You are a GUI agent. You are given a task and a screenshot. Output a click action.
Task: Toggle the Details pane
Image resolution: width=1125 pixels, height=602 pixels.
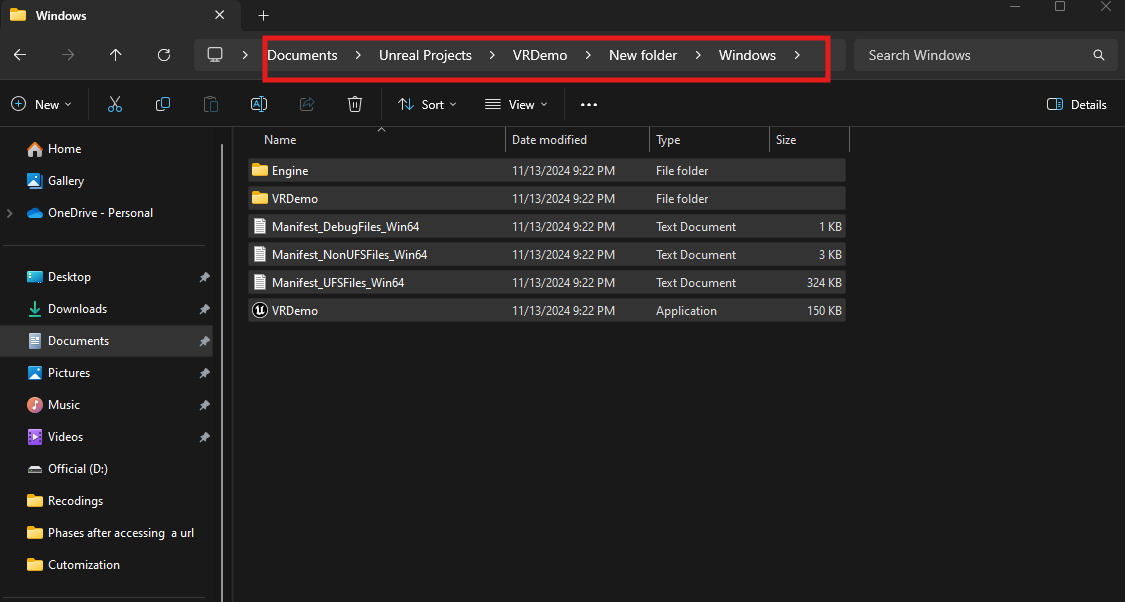point(1076,104)
